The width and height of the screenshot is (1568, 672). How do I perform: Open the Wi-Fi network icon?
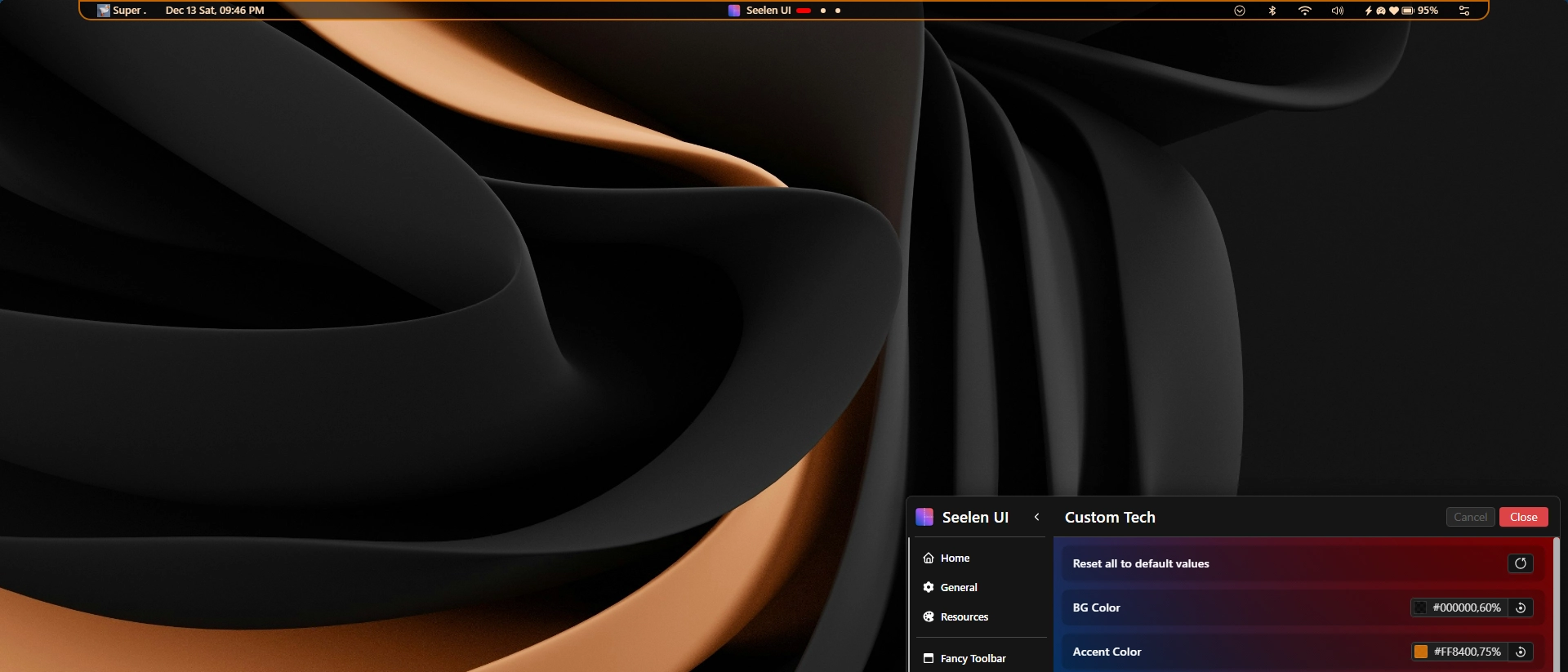tap(1304, 11)
